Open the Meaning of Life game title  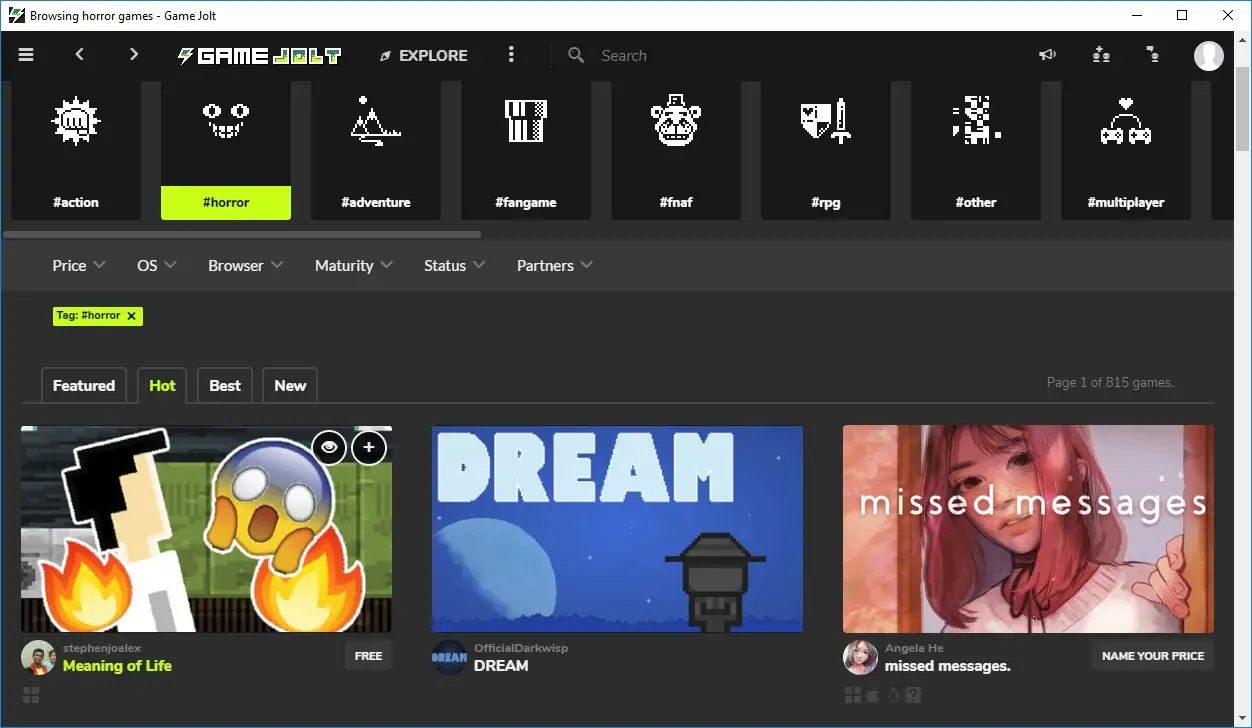[x=117, y=666]
